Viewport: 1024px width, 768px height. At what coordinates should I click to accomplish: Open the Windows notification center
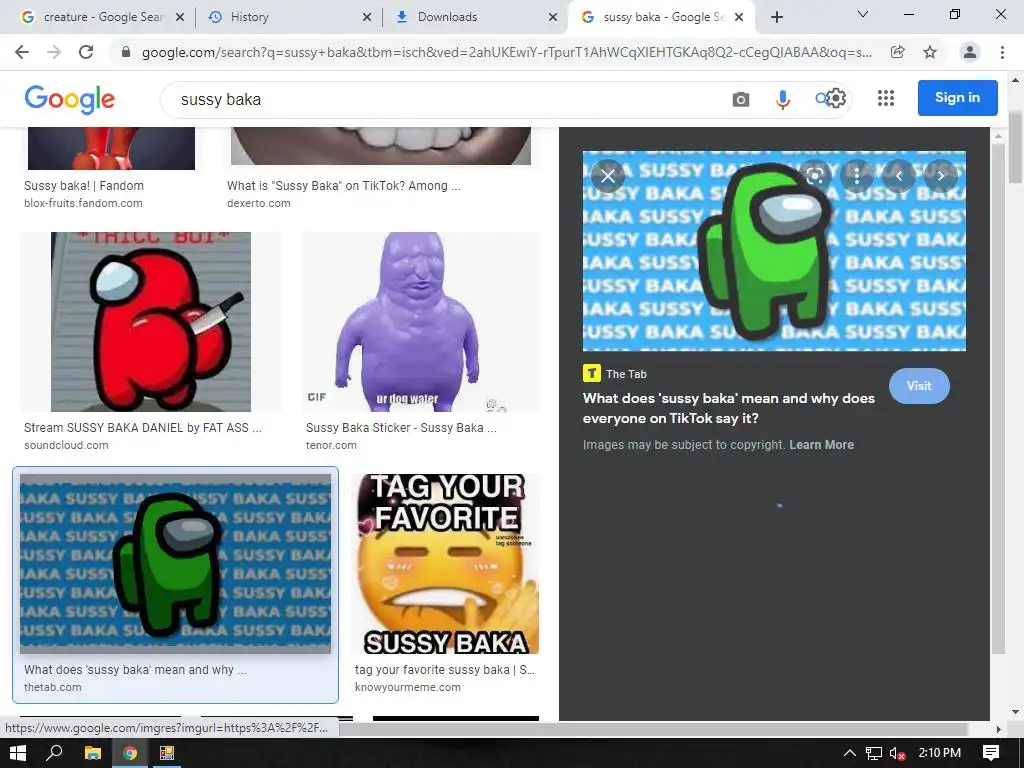(x=991, y=753)
